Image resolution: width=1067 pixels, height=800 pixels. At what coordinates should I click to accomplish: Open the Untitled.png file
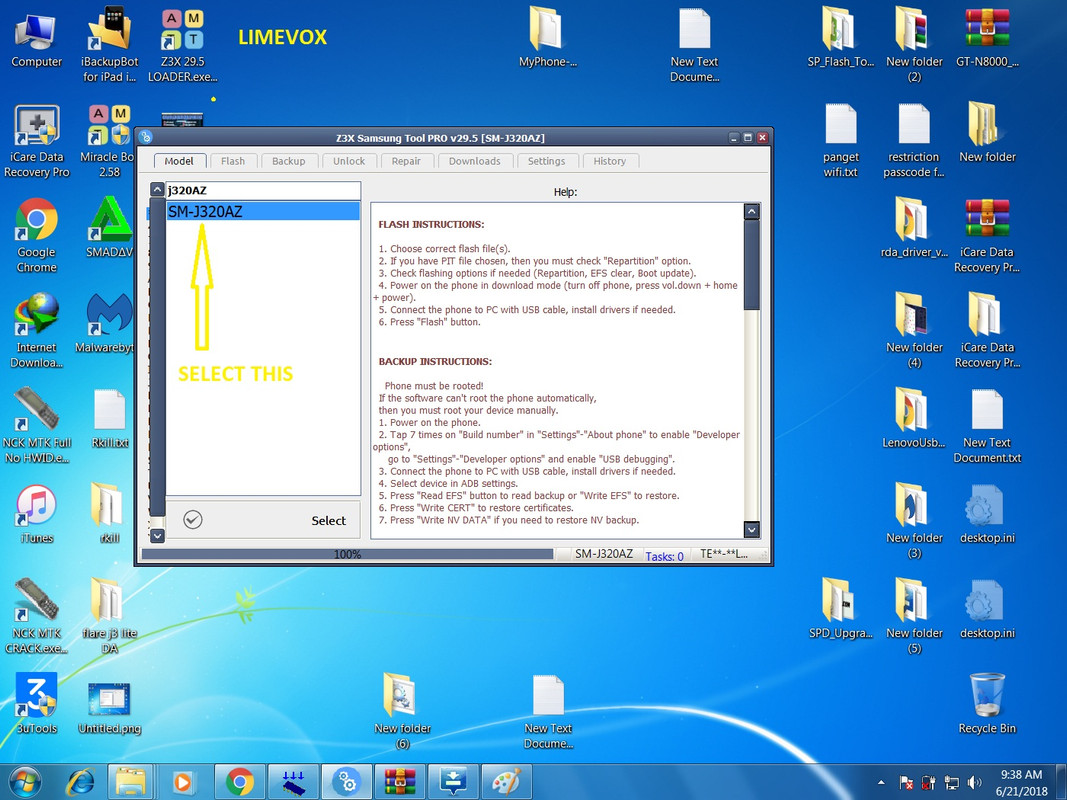pyautogui.click(x=110, y=707)
